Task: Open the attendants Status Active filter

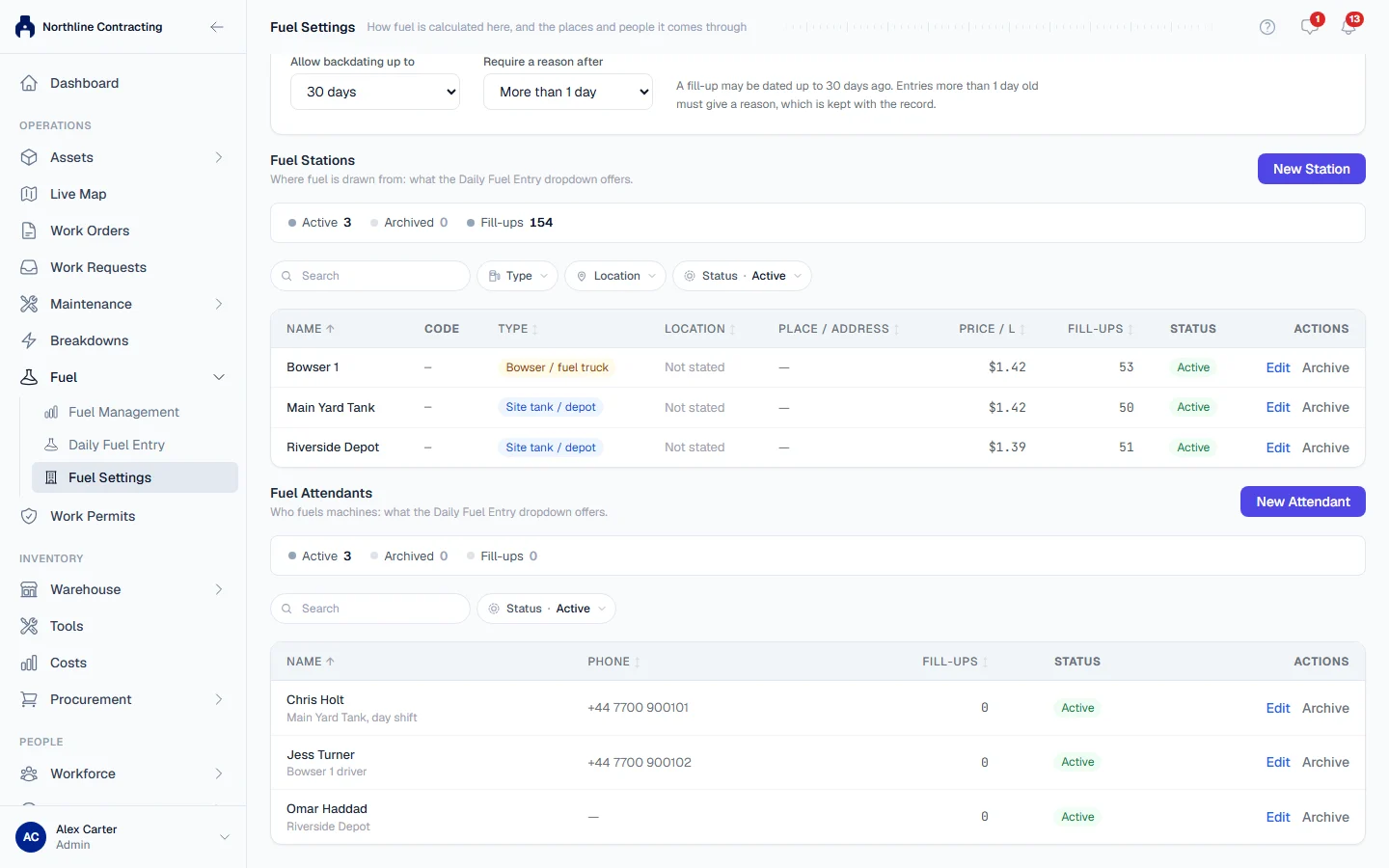Action: [x=546, y=609]
